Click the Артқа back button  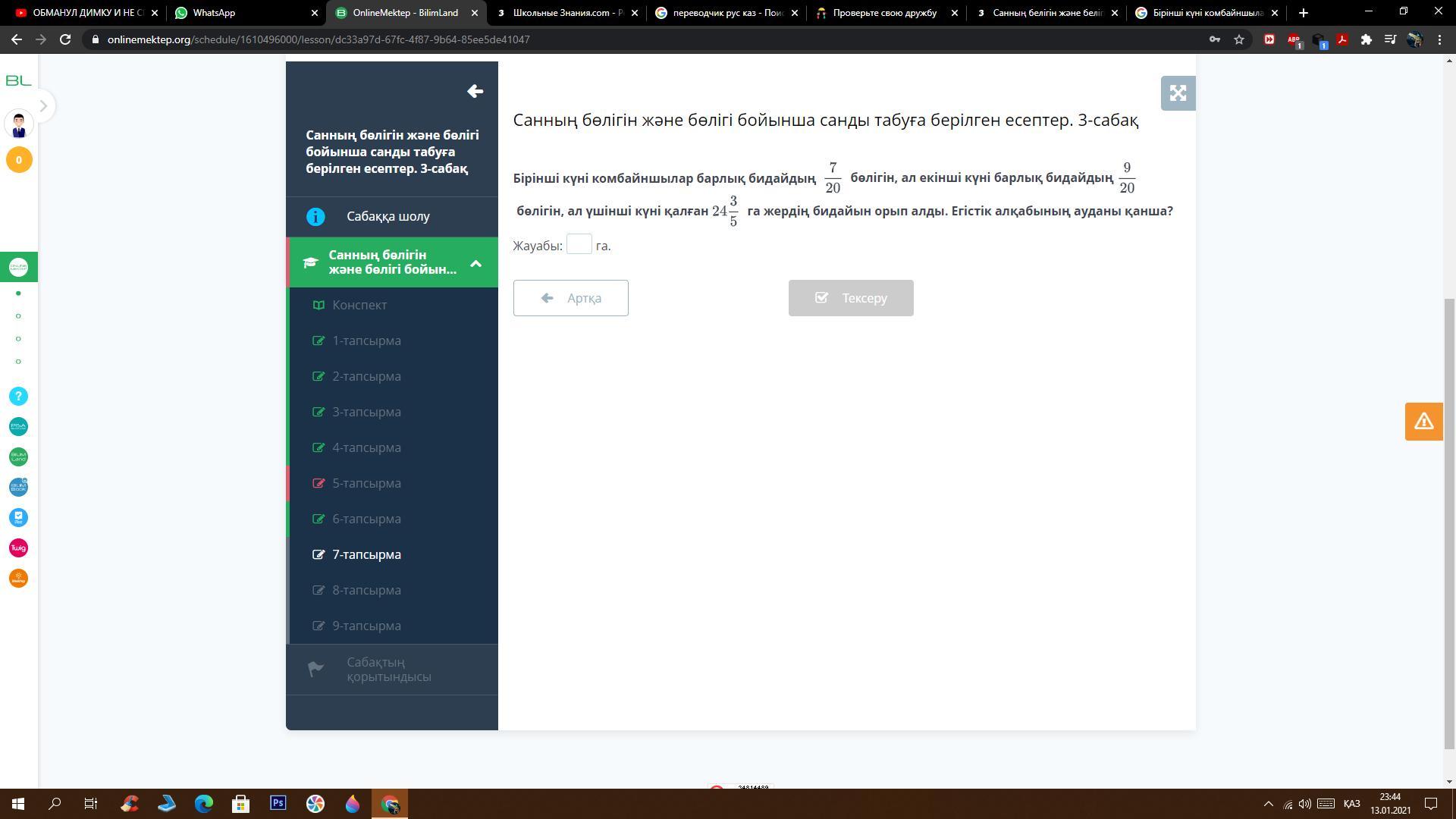pyautogui.click(x=570, y=298)
